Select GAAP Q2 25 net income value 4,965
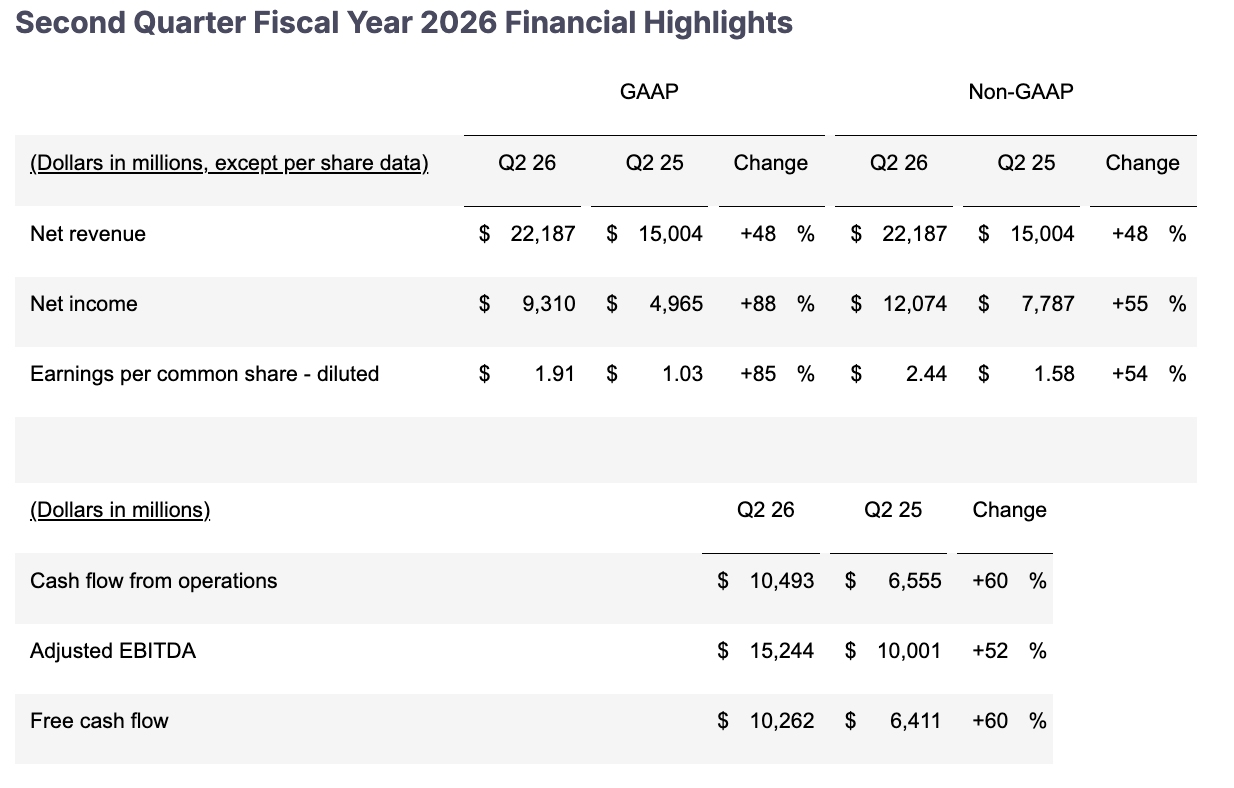The height and width of the screenshot is (788, 1234). 676,304
